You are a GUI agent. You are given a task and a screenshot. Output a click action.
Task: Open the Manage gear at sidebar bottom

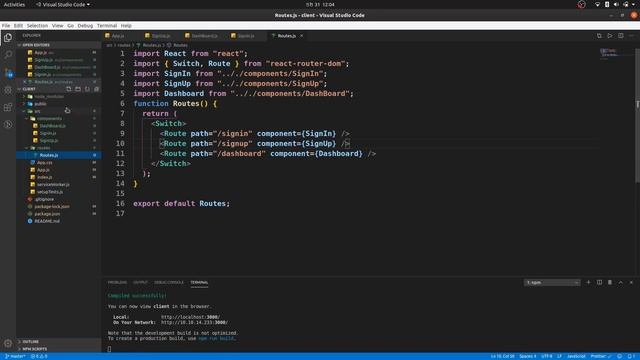8,343
